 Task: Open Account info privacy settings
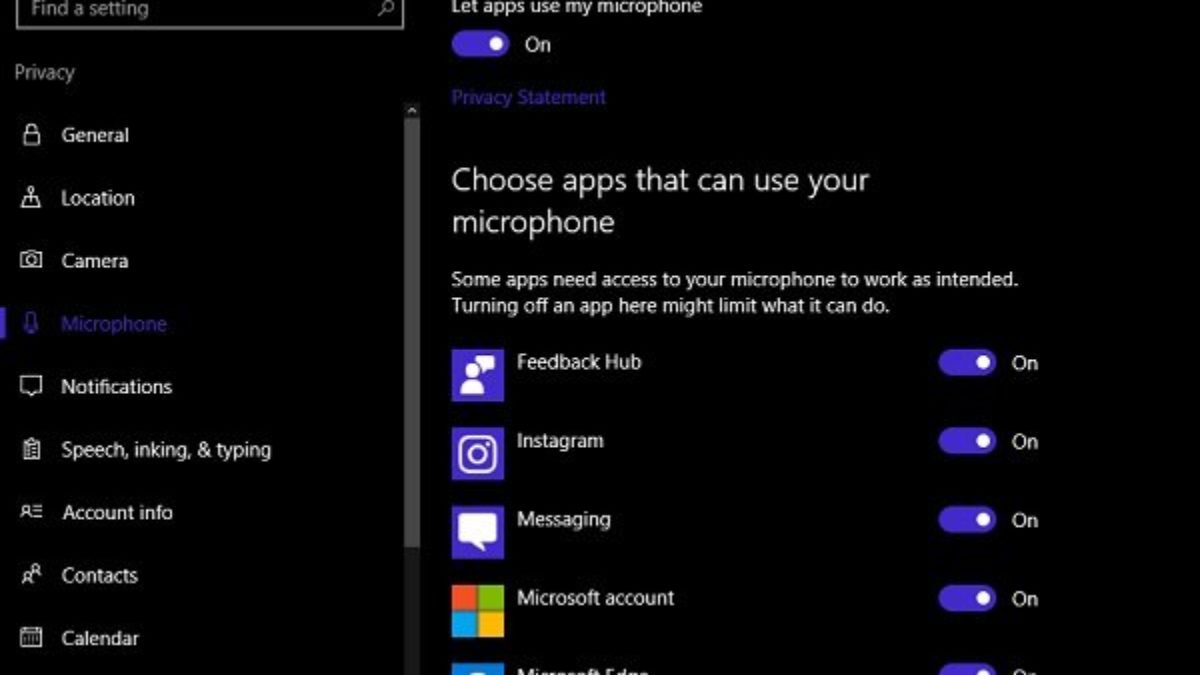pos(118,512)
